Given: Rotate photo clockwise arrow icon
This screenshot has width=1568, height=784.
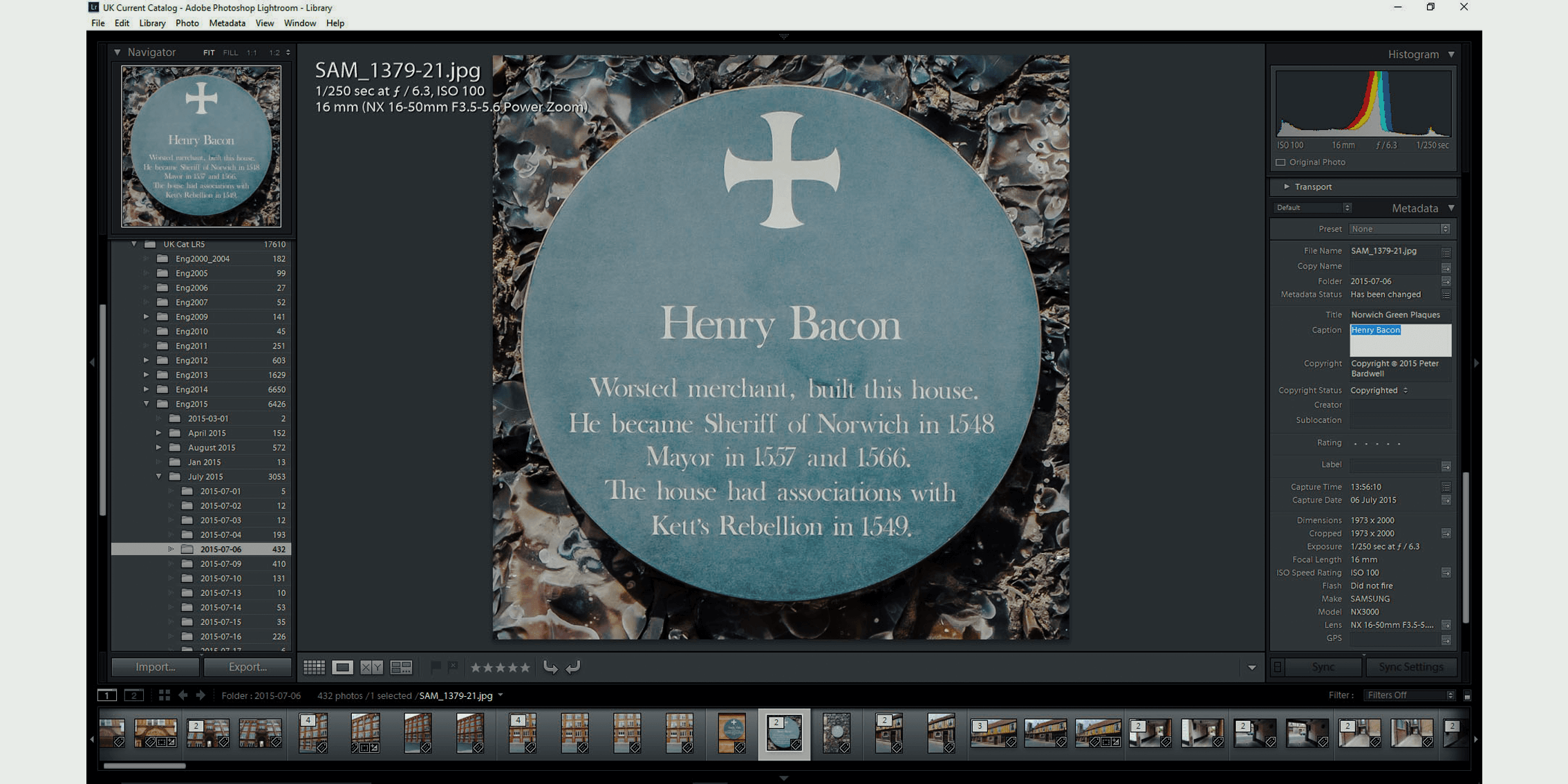Looking at the screenshot, I should tap(573, 667).
